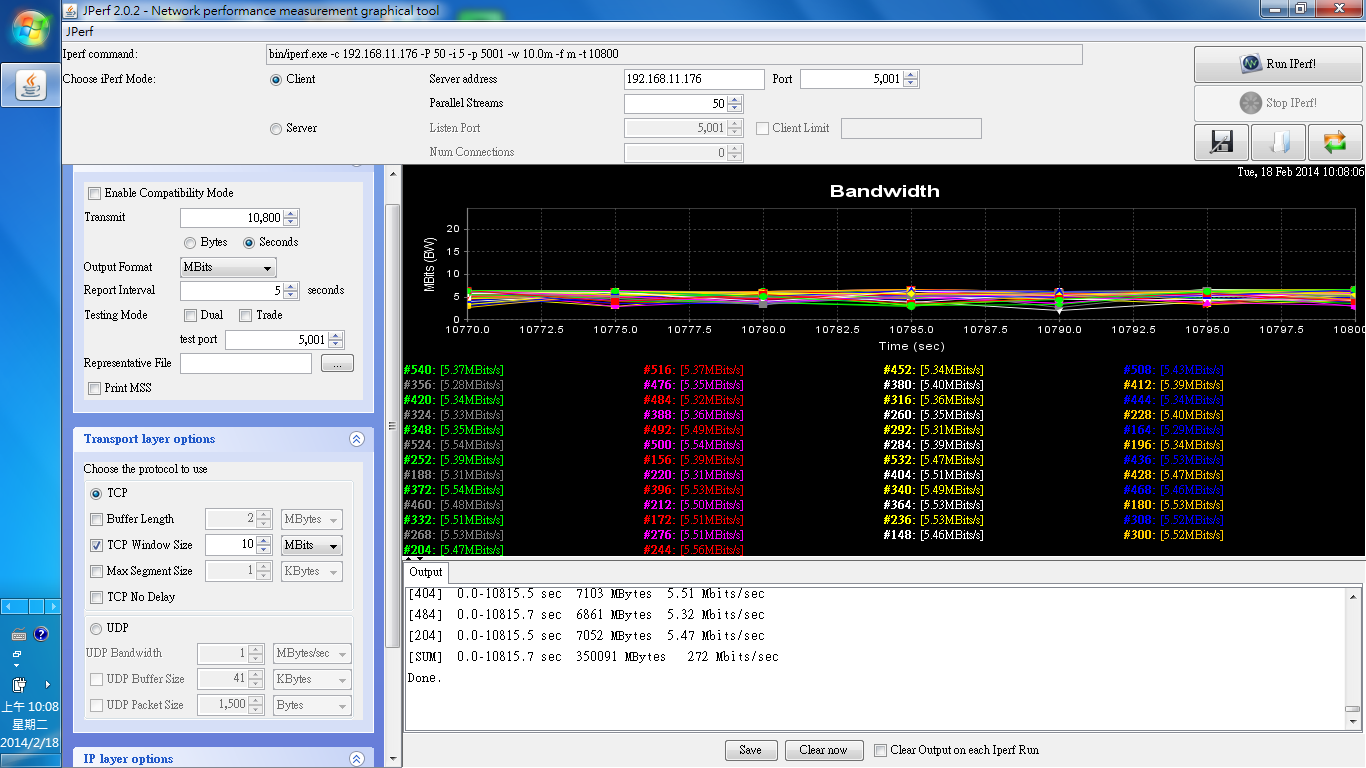This screenshot has width=1366, height=768.
Task: Toggle the Buffer Length checkbox
Action: 97,520
